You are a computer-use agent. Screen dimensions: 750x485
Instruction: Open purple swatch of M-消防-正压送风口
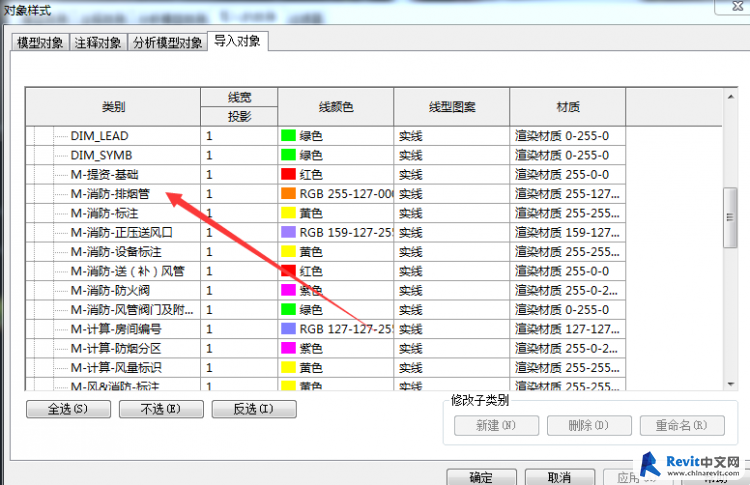(288, 232)
